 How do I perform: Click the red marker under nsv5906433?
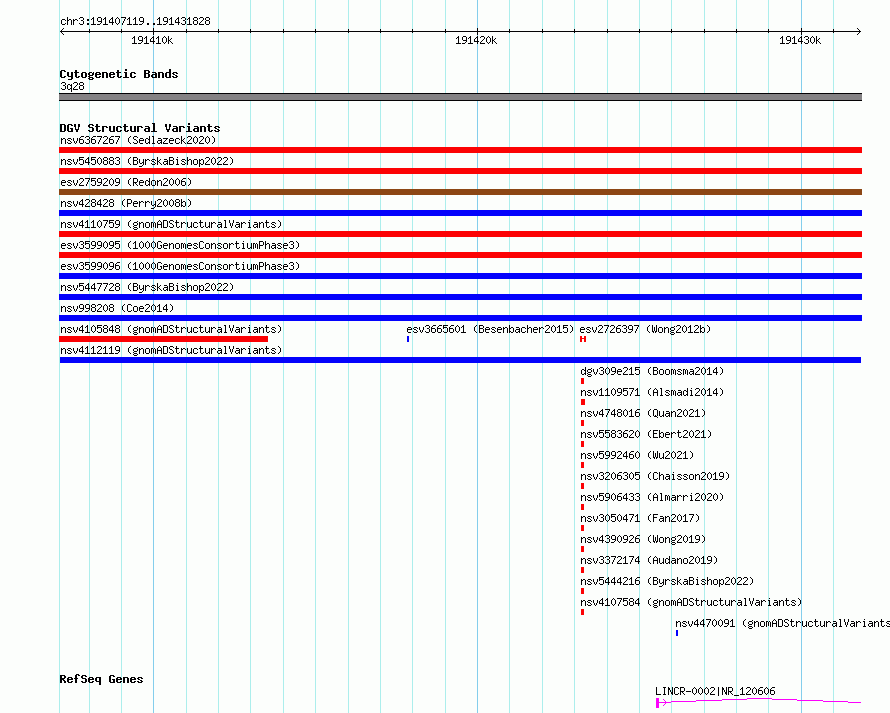[x=582, y=507]
